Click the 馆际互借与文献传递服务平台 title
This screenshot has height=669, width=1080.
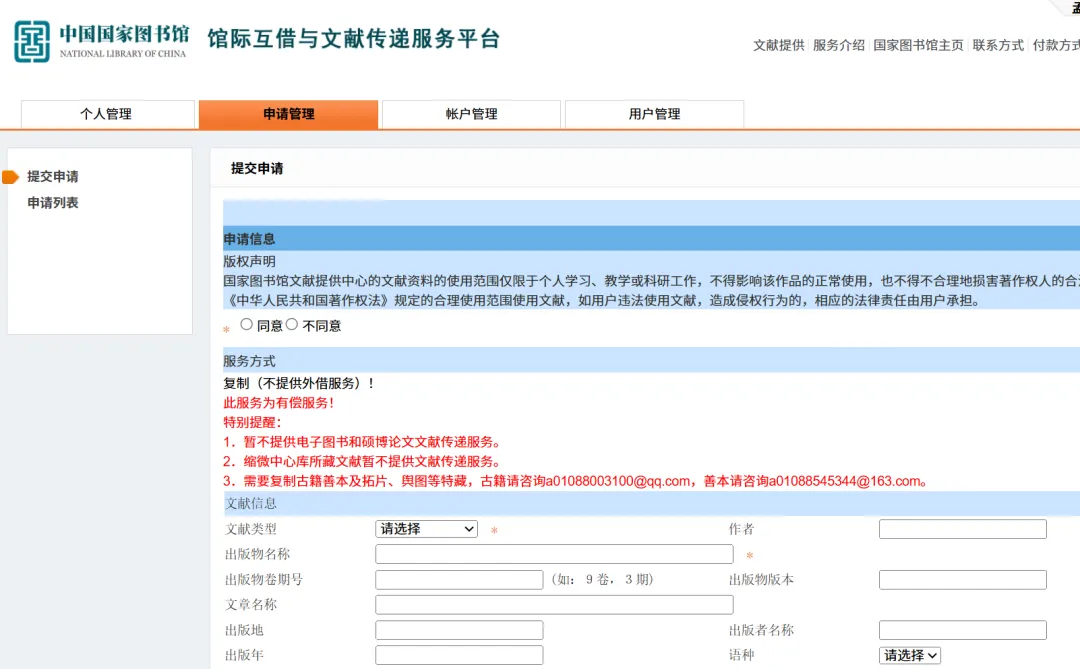pos(354,39)
